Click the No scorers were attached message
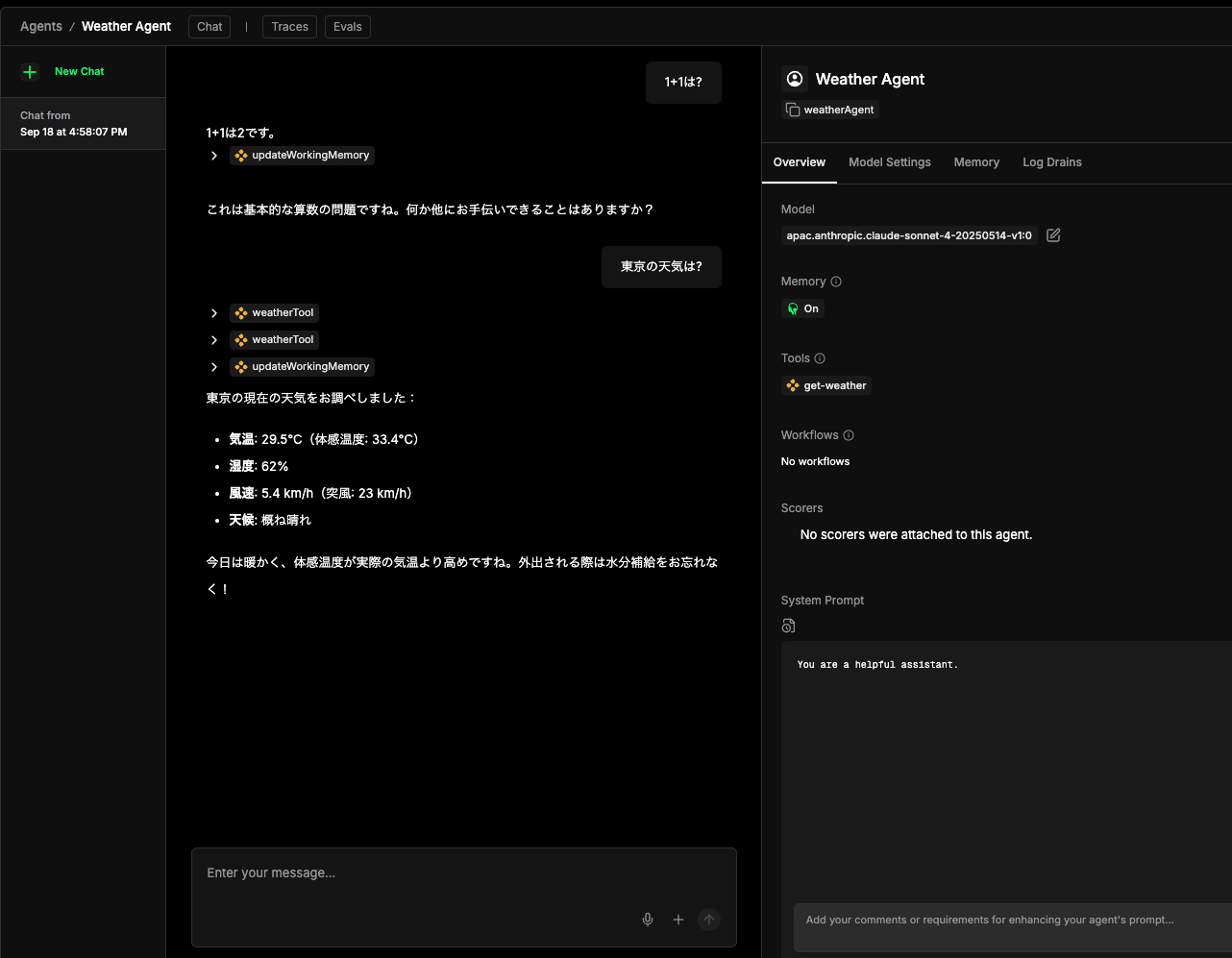The height and width of the screenshot is (958, 1232). coord(916,535)
